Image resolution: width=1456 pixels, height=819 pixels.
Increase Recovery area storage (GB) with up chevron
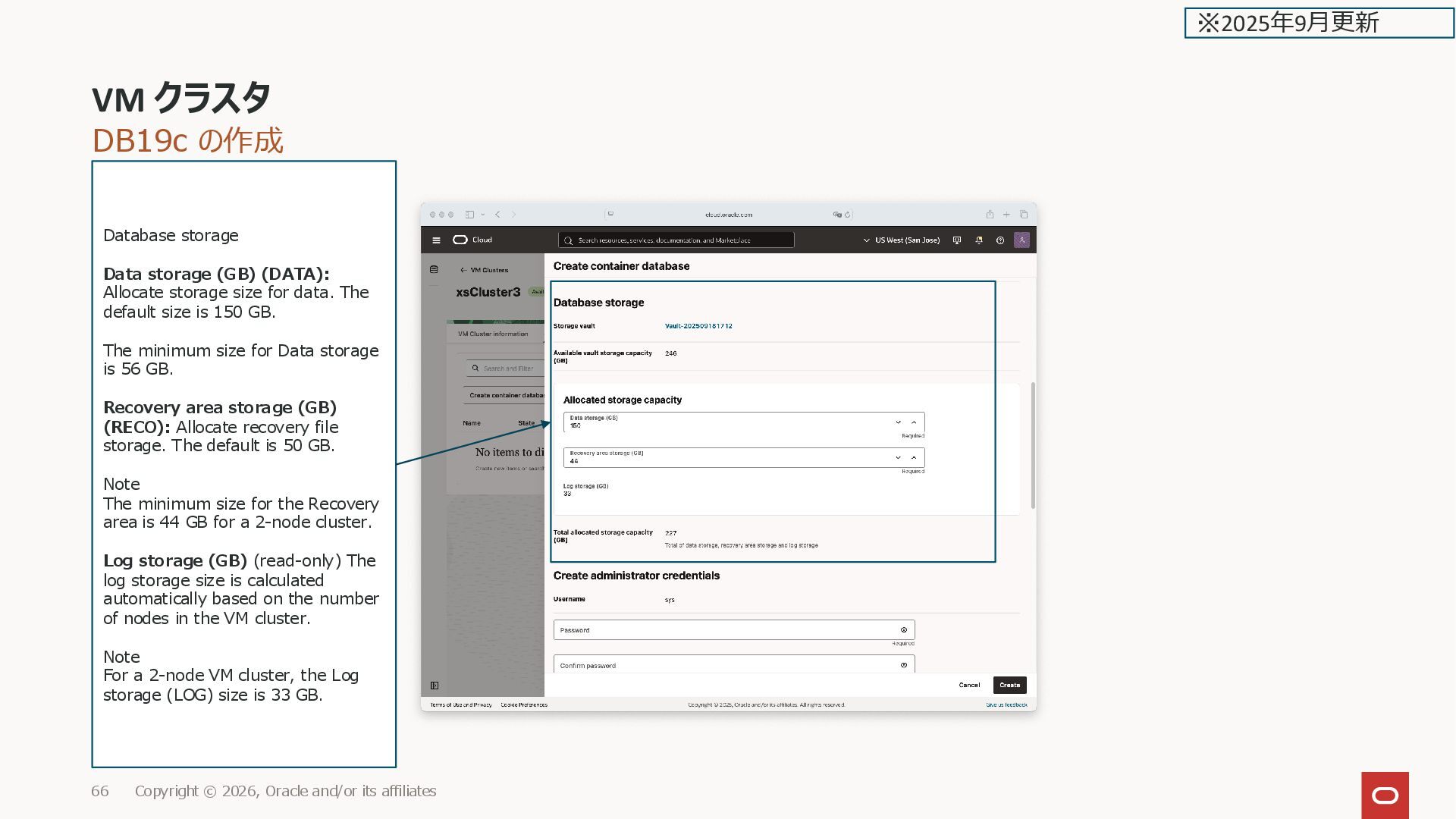pos(914,457)
